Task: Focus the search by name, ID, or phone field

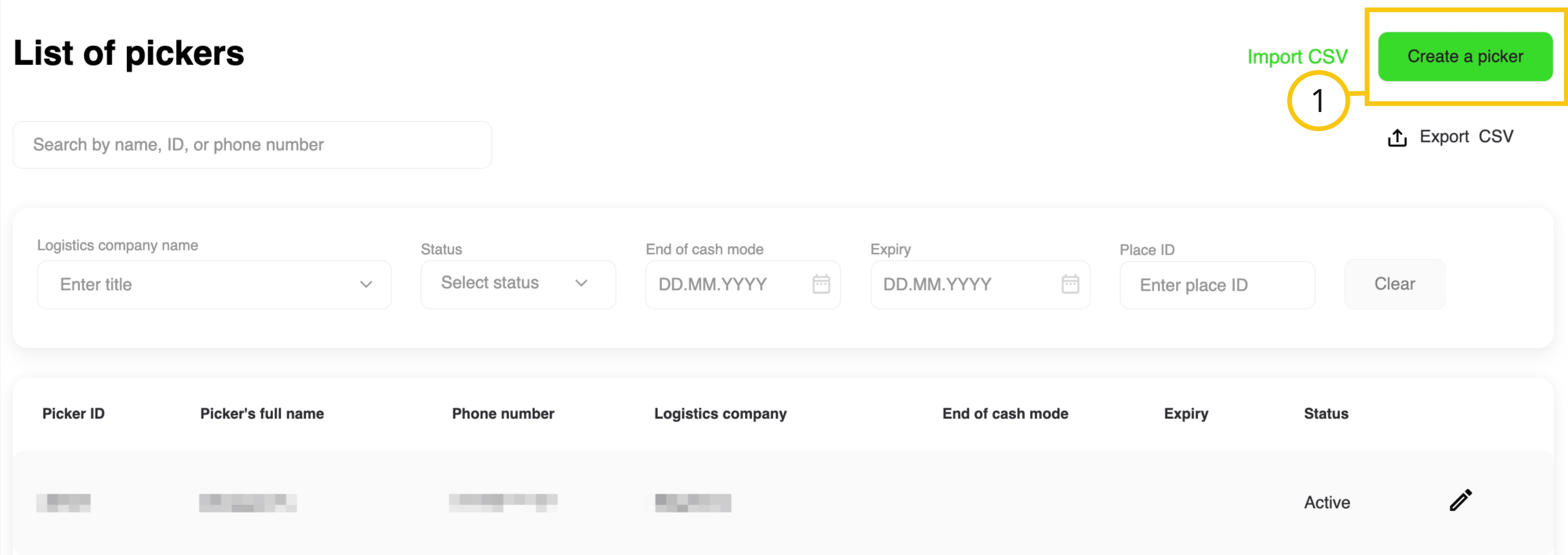Action: click(252, 145)
